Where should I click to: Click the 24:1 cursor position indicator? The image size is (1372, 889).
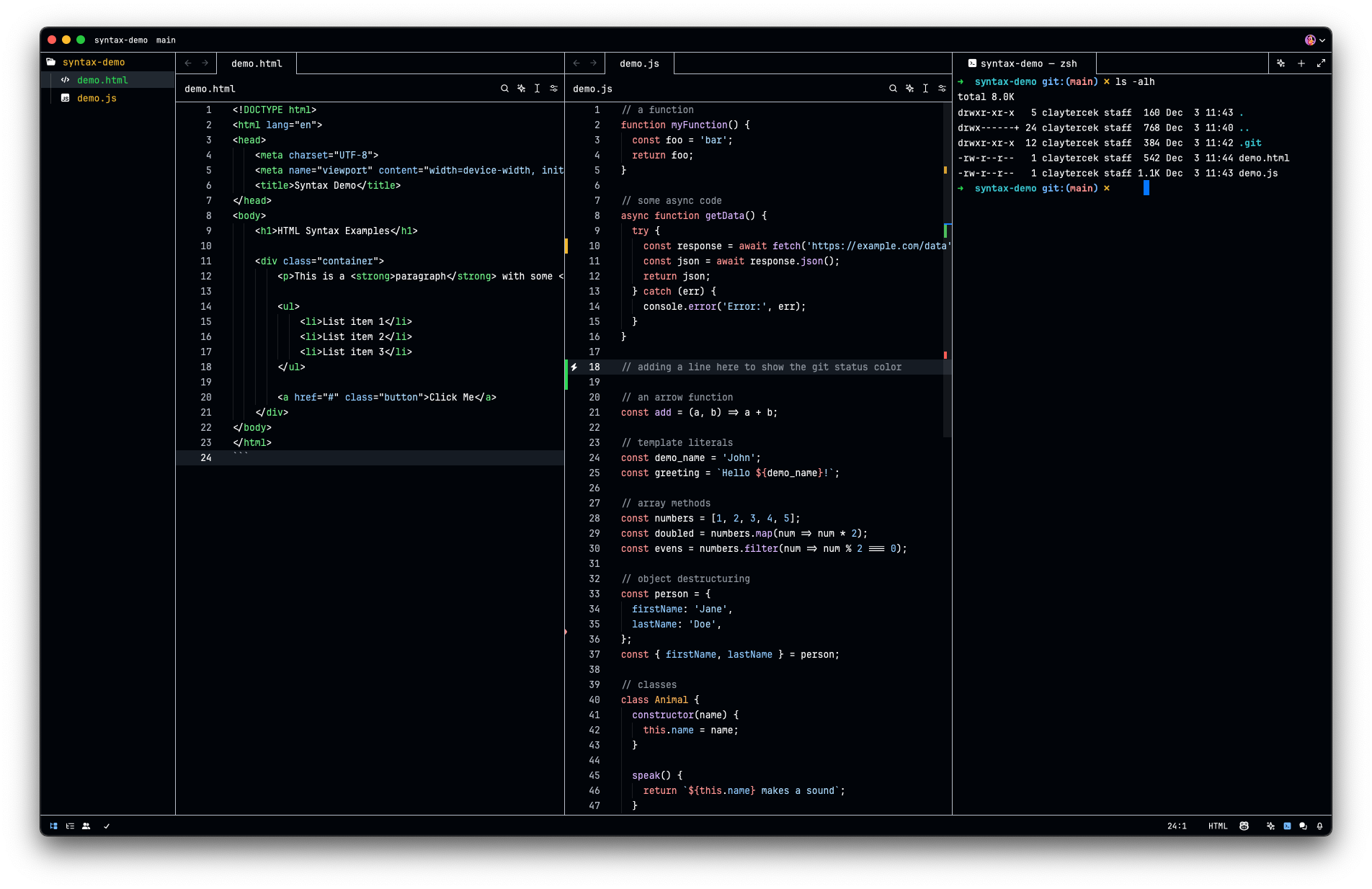1177,826
